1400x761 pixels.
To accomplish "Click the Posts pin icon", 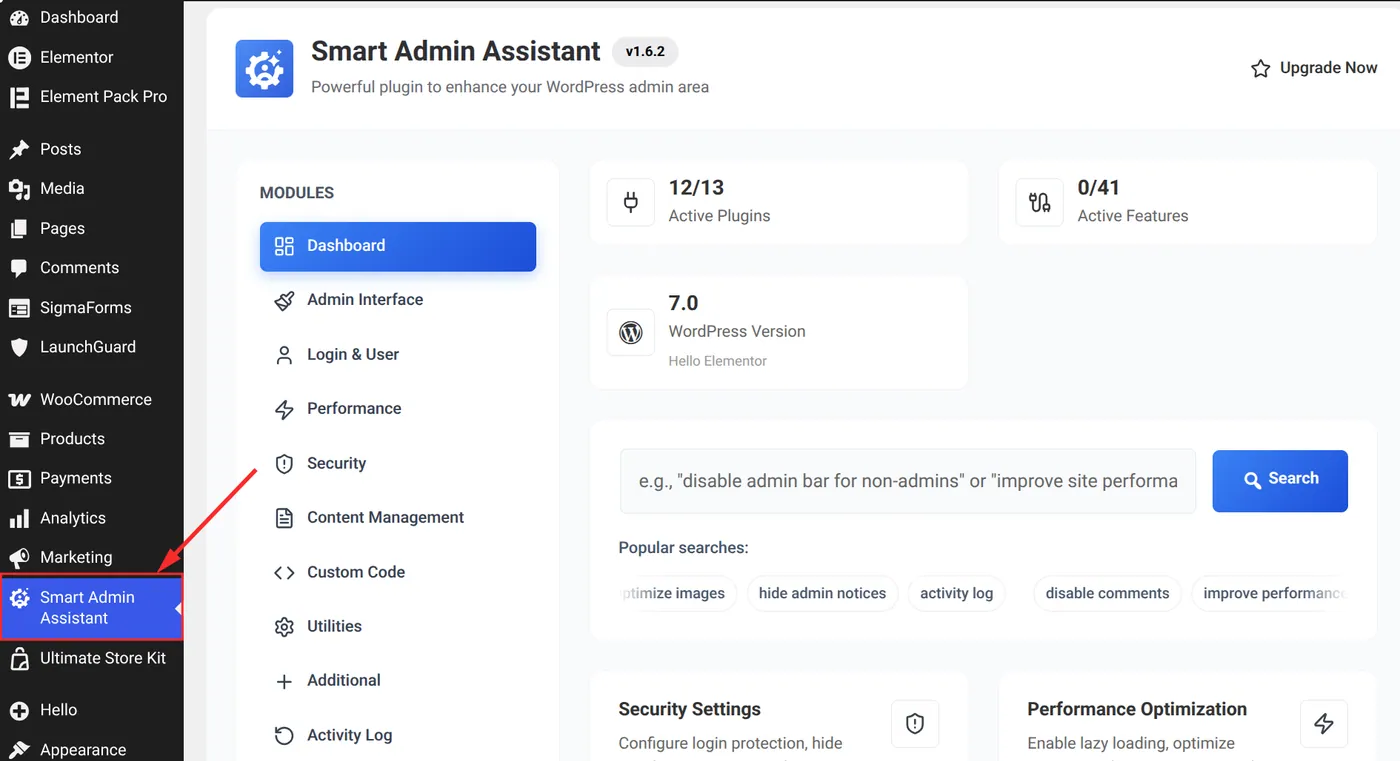I will click(x=19, y=149).
